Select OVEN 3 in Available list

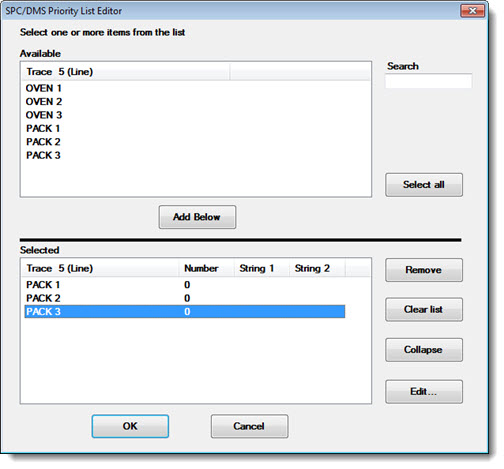click(x=44, y=115)
